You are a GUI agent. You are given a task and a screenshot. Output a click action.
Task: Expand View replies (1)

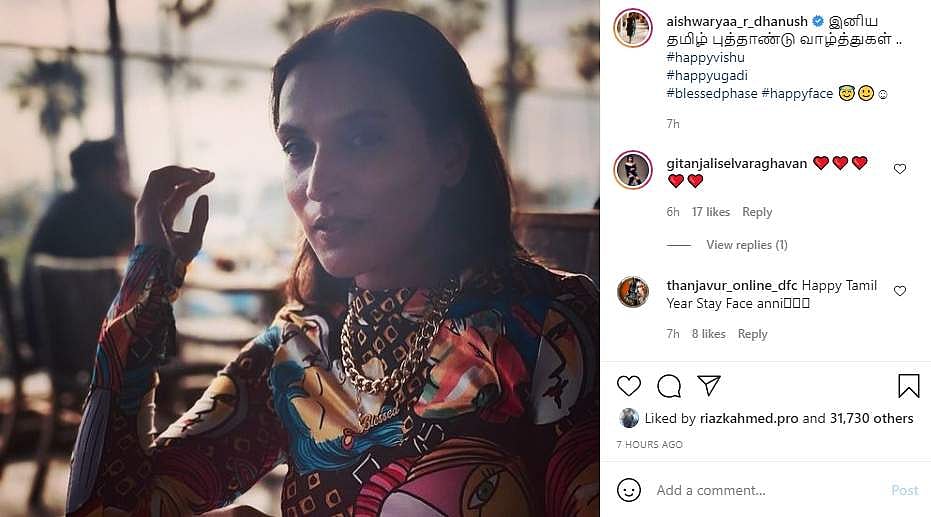pyautogui.click(x=746, y=245)
